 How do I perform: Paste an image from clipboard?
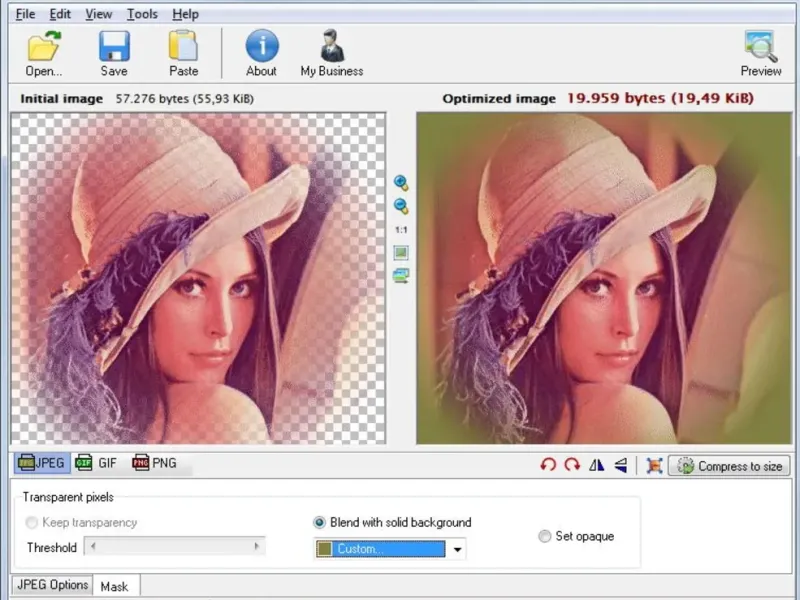[183, 53]
